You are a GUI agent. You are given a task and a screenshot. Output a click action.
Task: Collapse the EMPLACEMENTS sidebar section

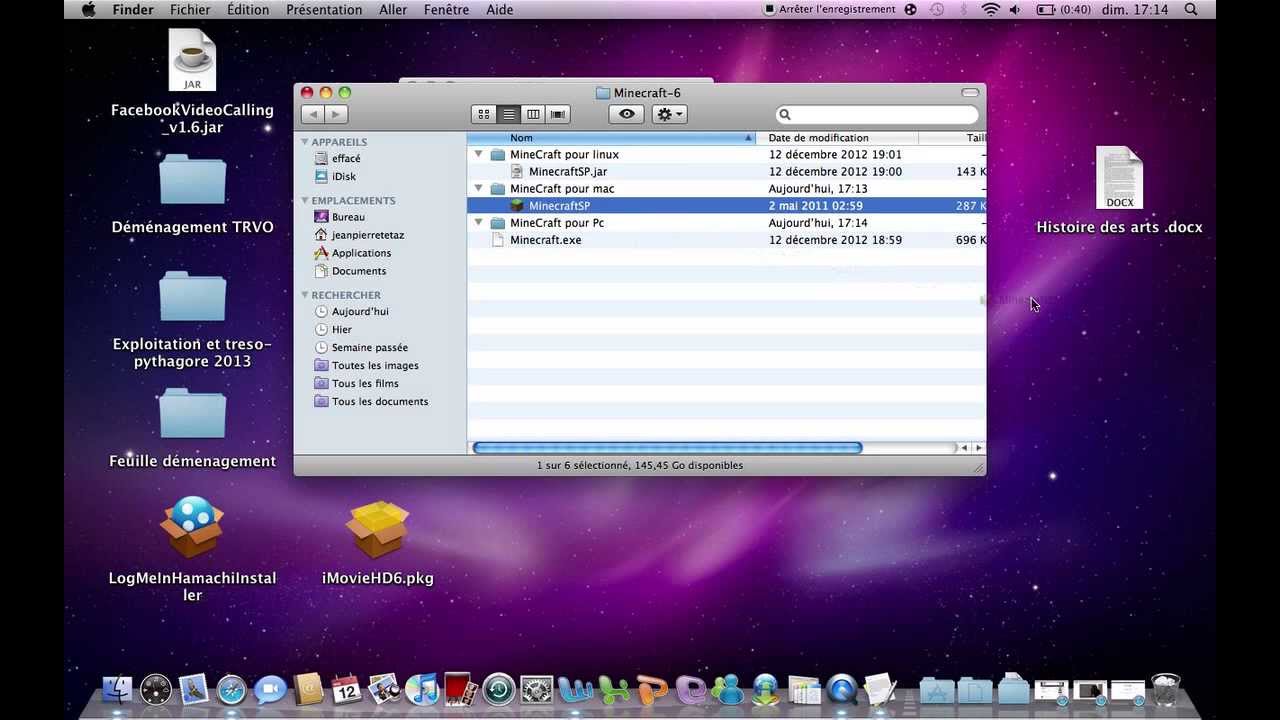pos(305,201)
